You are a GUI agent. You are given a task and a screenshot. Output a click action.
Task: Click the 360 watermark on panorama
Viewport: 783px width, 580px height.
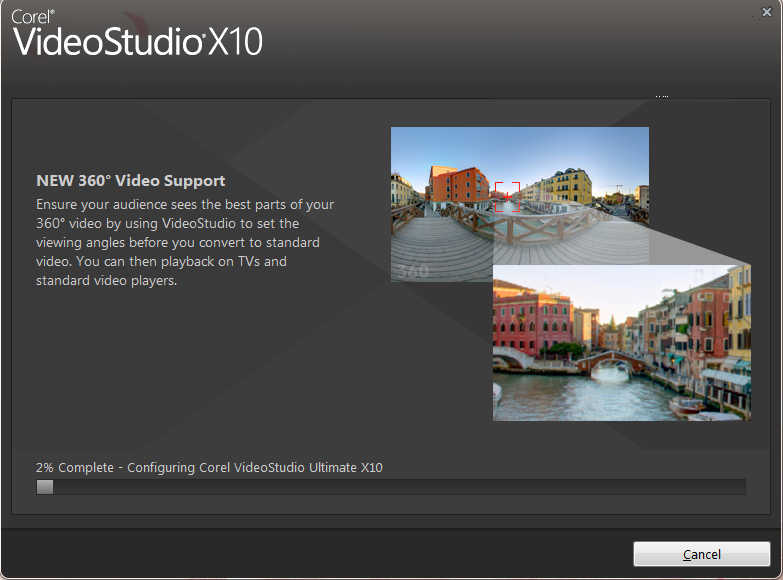(x=411, y=271)
